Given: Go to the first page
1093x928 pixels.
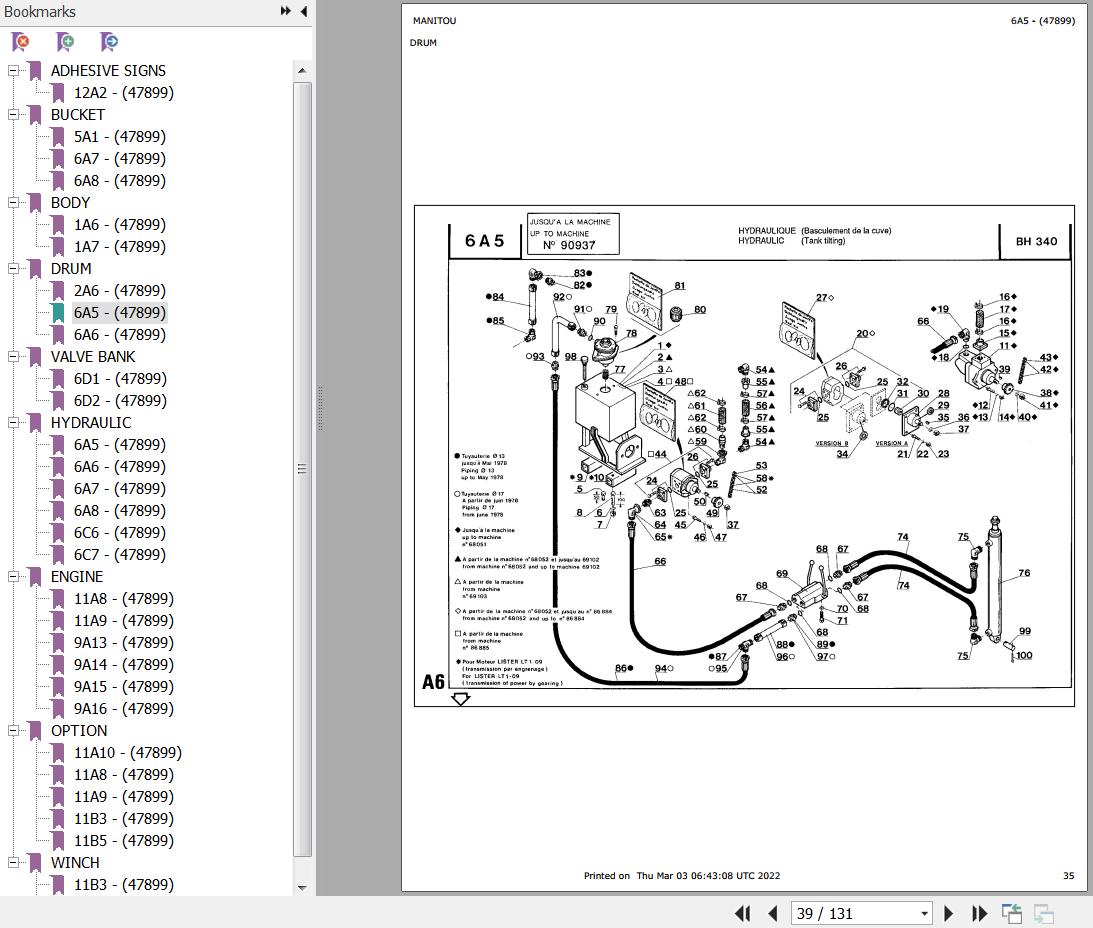Looking at the screenshot, I should click(742, 913).
